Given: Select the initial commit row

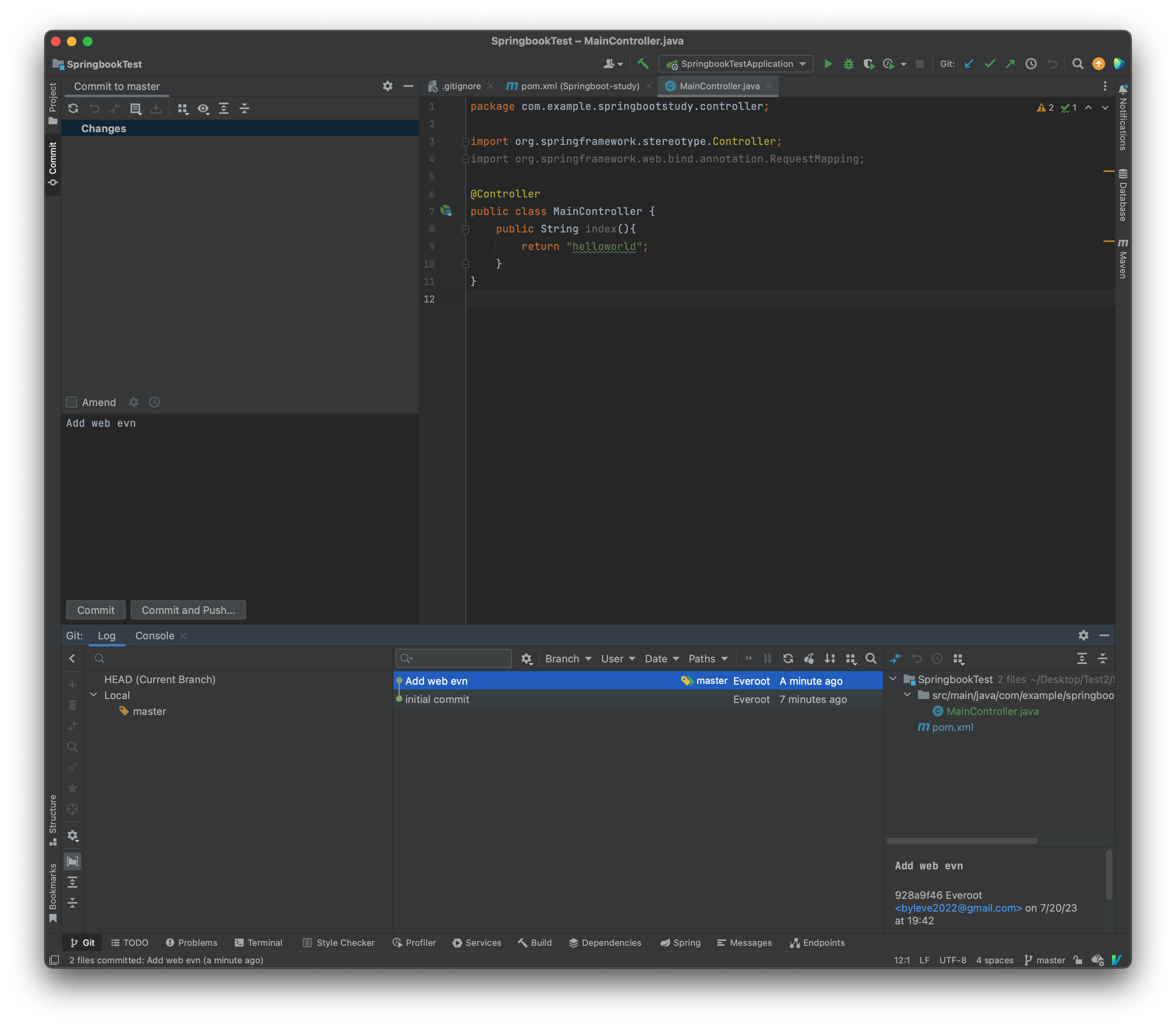Looking at the screenshot, I should coord(637,699).
